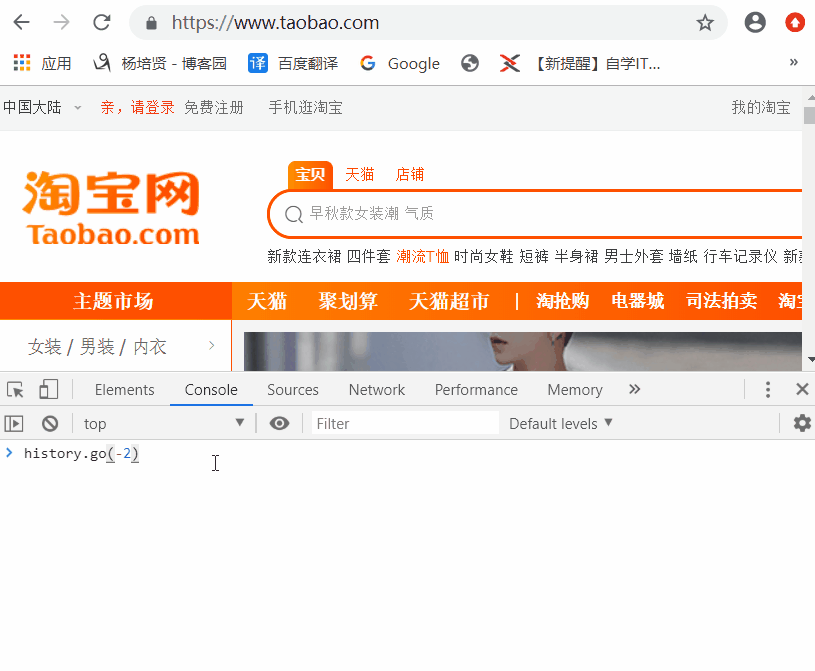
Task: Click the 时尚女鞋 hot keyword
Action: tap(483, 256)
